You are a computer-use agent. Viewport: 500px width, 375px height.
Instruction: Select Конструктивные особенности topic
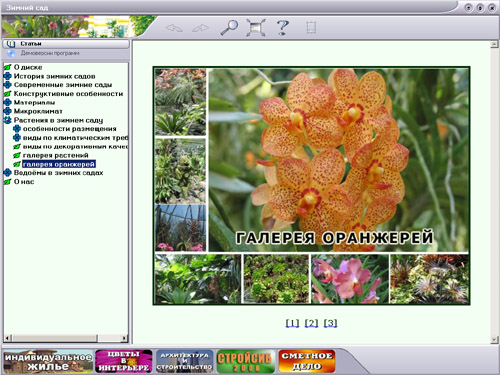tap(68, 94)
